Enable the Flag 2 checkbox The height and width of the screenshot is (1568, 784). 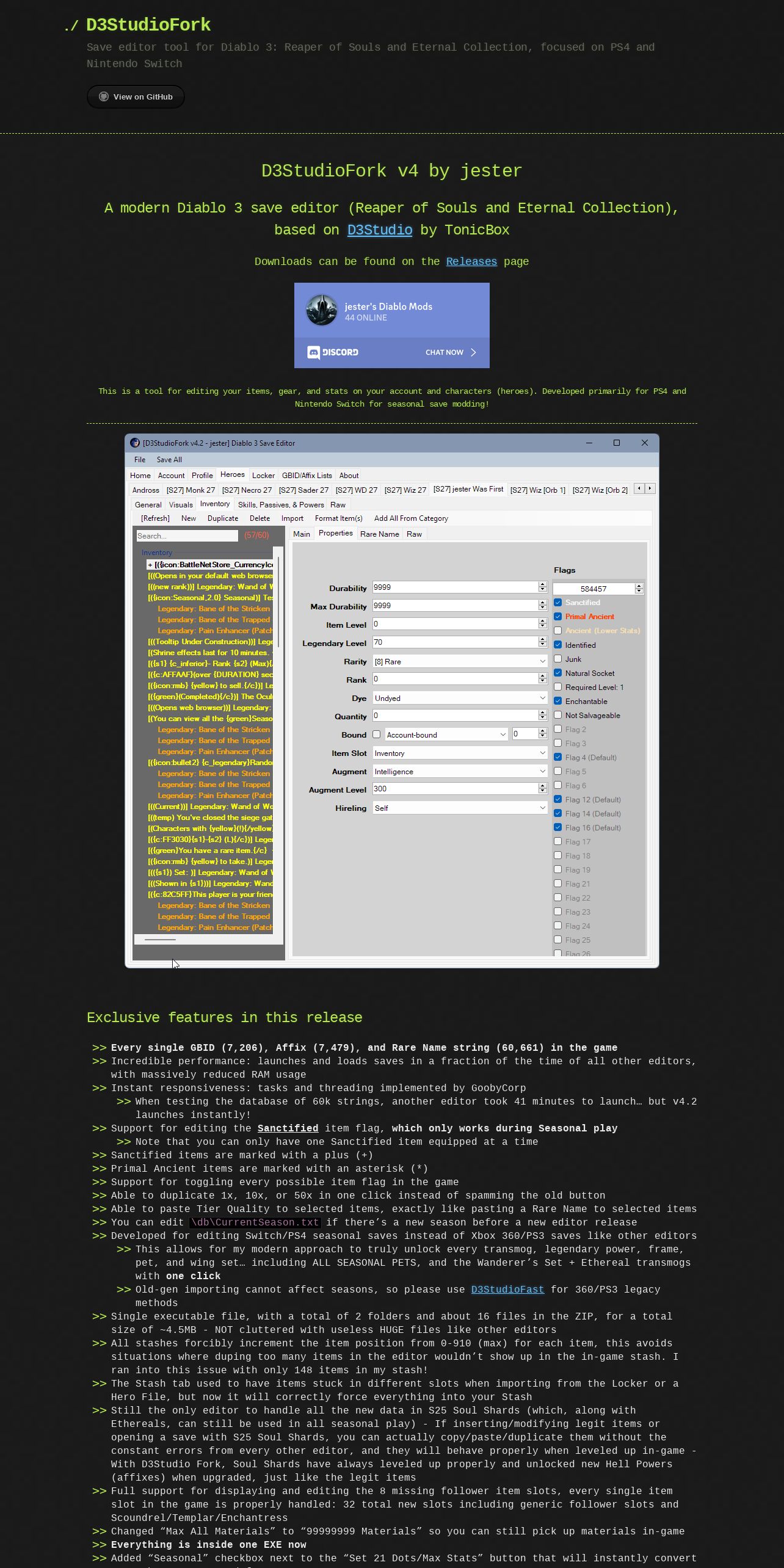click(x=557, y=729)
